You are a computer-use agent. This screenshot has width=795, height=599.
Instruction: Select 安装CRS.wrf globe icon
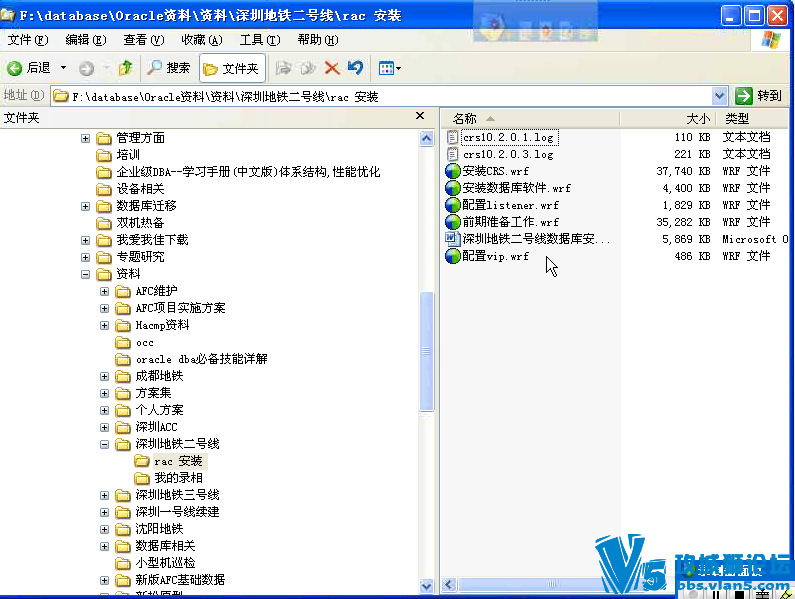(452, 171)
